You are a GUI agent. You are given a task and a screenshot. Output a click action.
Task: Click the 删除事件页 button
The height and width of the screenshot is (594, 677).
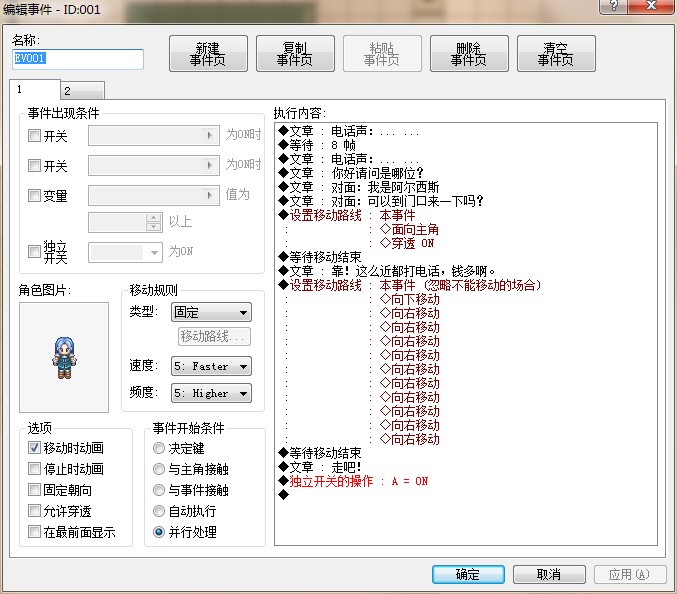coord(469,54)
